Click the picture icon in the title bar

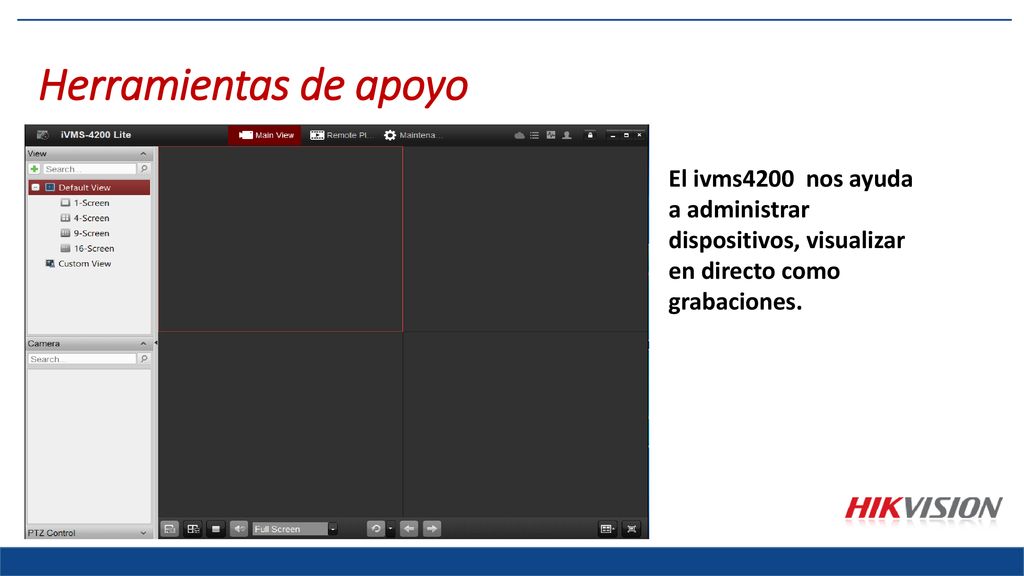coord(551,135)
